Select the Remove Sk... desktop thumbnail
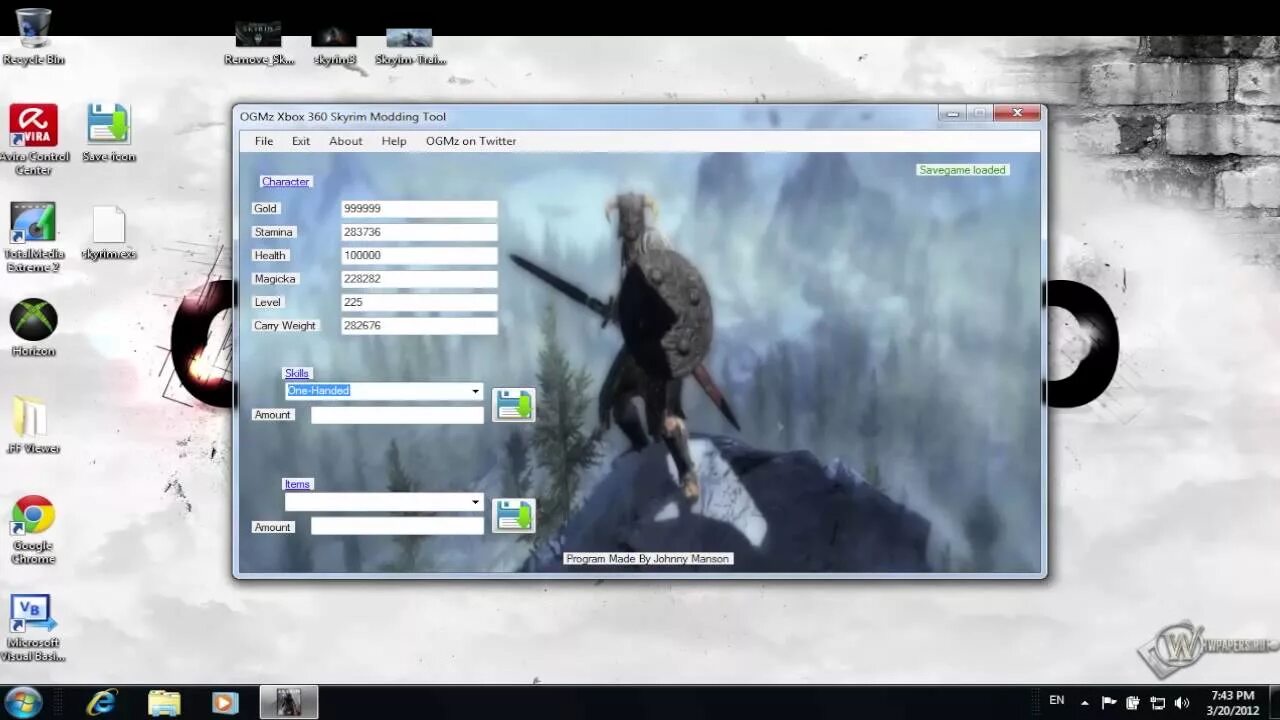The height and width of the screenshot is (720, 1280). (x=258, y=42)
